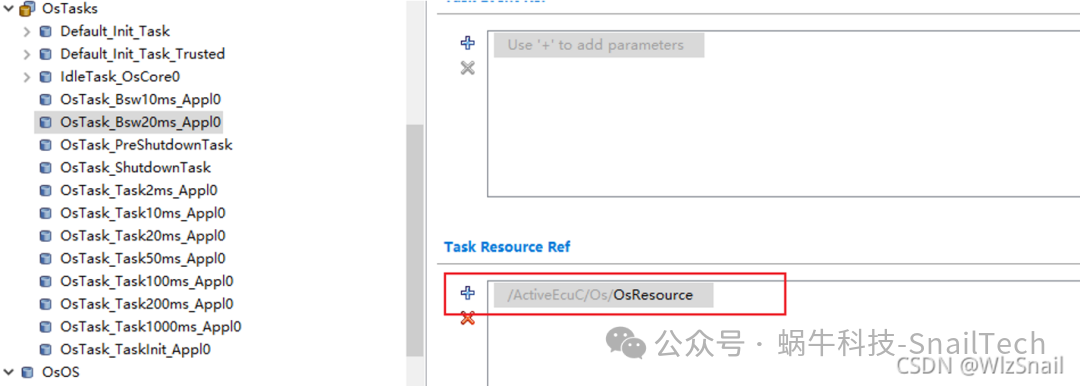Expand Default_Init_Task_Trusted tree node
This screenshot has width=1080, height=386.
(26, 54)
